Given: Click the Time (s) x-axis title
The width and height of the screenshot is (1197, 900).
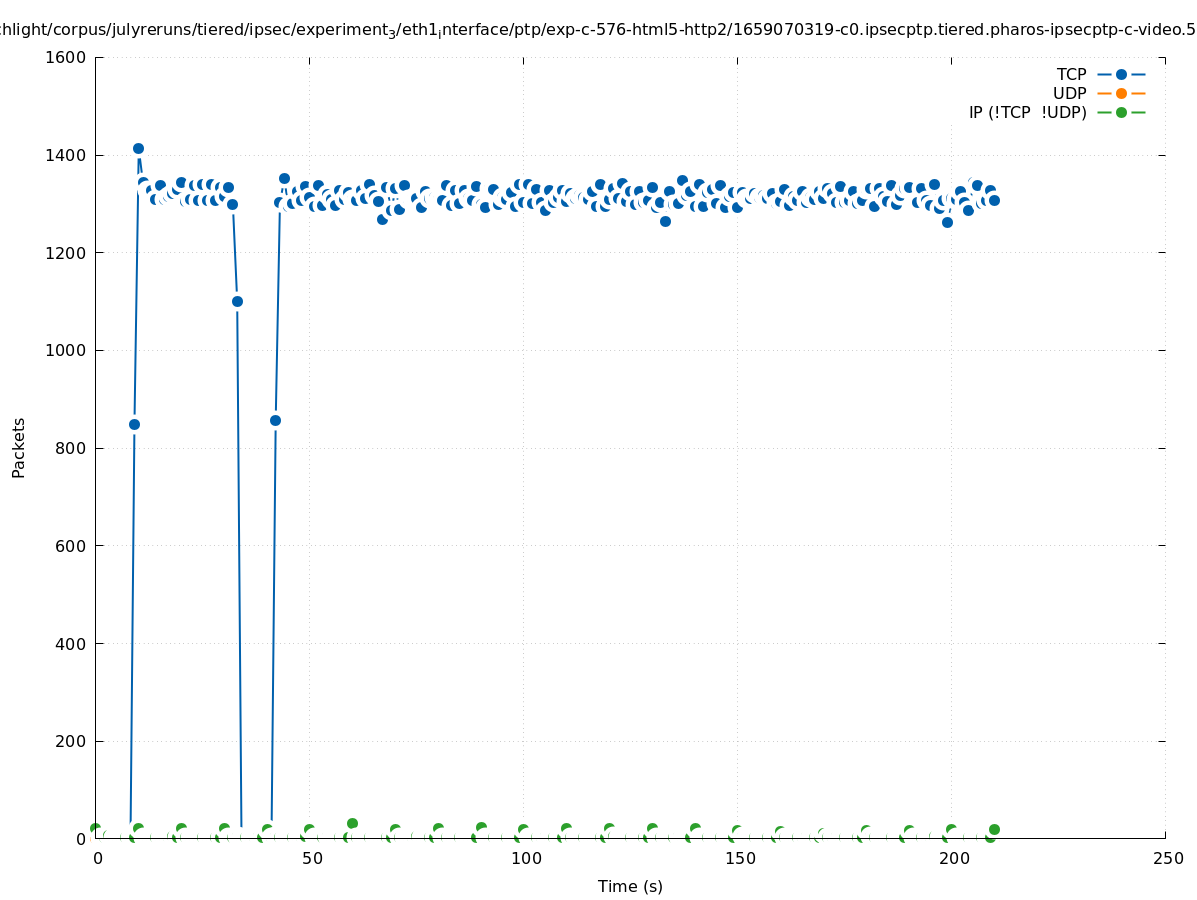Looking at the screenshot, I should (630, 886).
